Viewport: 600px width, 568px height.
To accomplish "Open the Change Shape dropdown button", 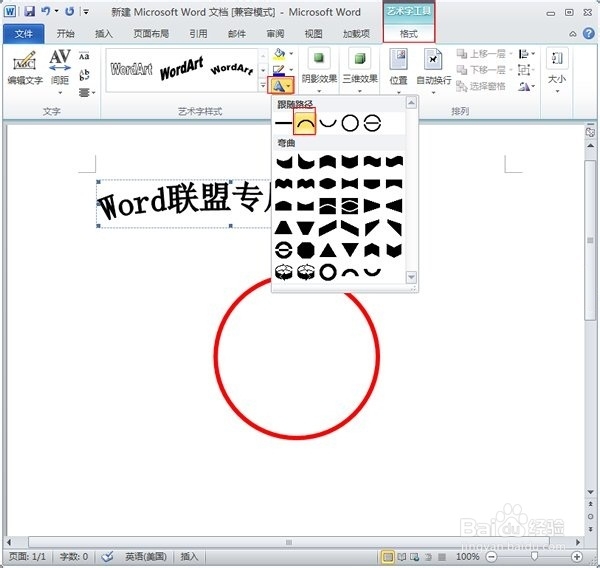I will coord(281,86).
